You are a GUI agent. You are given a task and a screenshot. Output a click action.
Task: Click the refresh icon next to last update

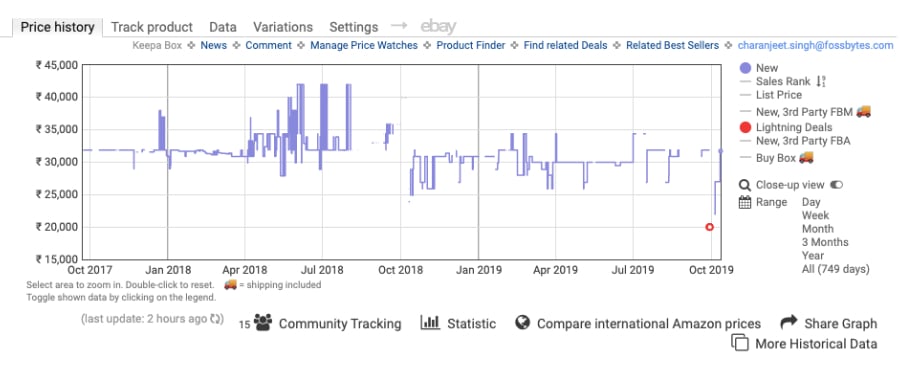click(x=216, y=319)
